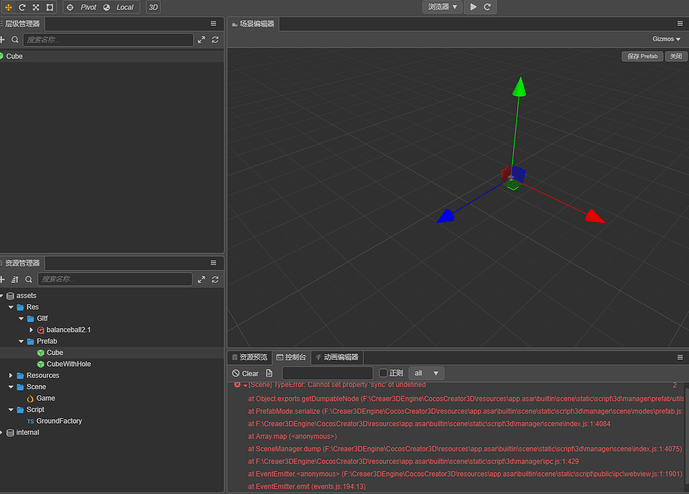
Task: Refresh the hierarchy panel
Action: coord(215,40)
